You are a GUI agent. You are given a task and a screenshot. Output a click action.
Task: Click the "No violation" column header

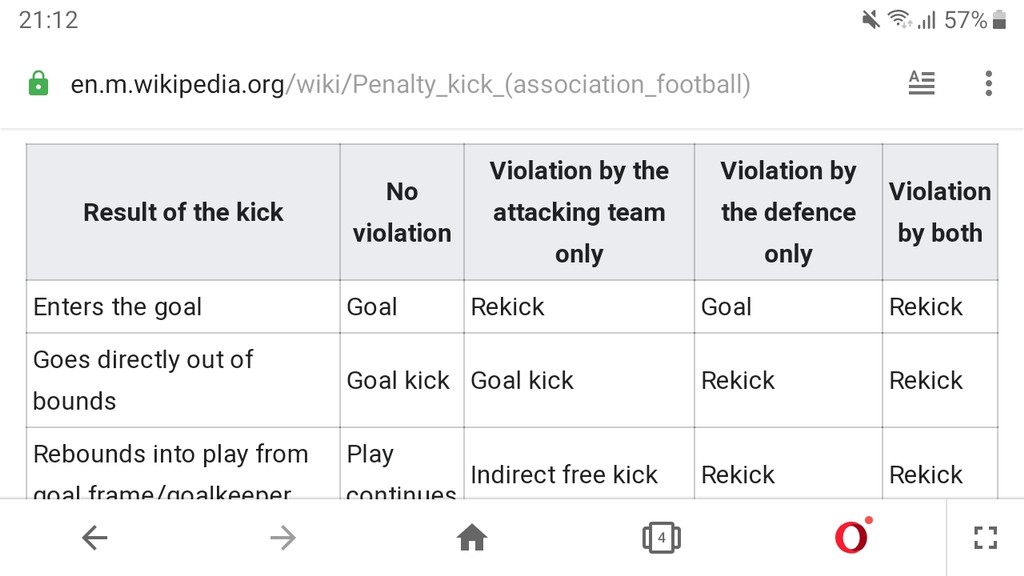(402, 212)
